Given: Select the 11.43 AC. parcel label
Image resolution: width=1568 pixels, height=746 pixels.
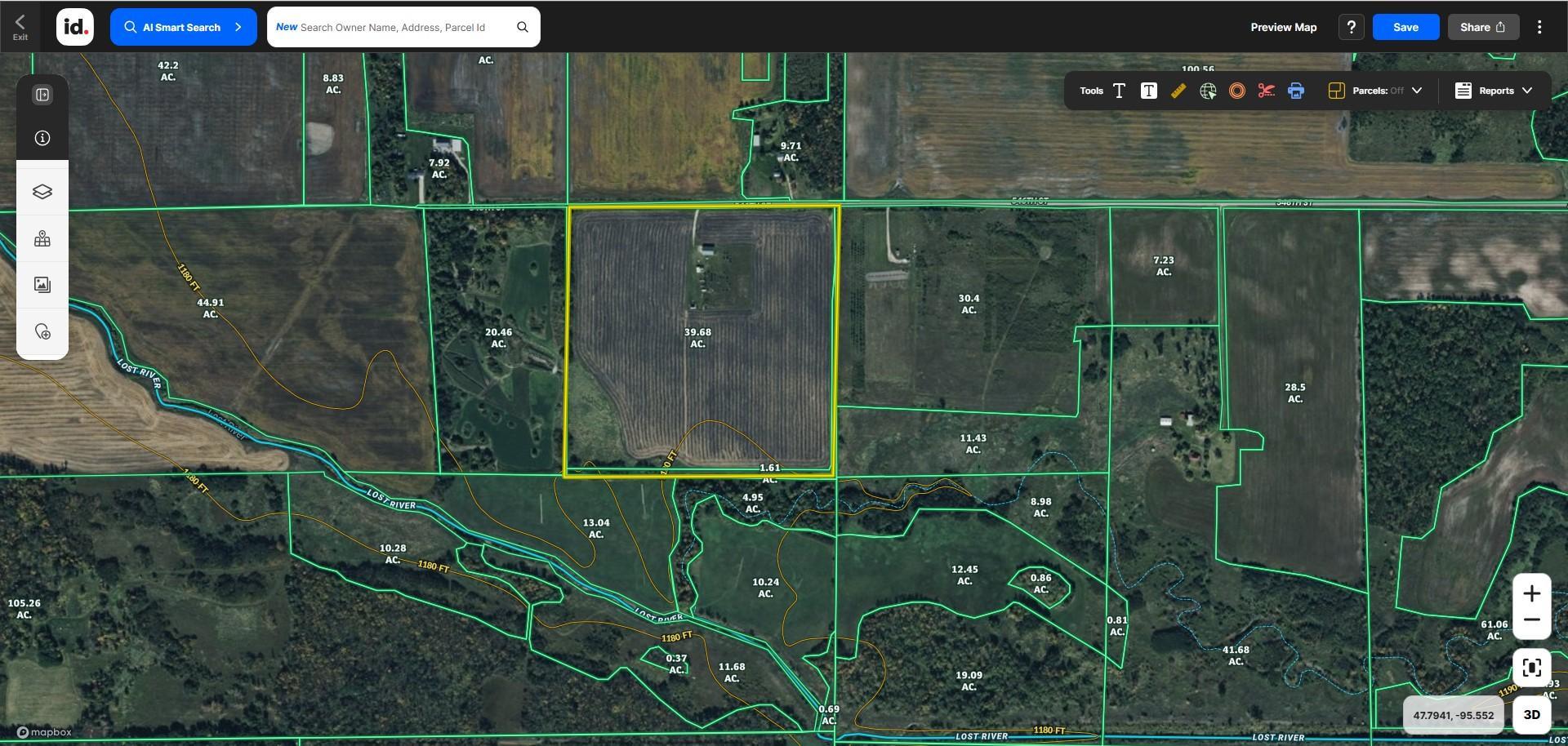Looking at the screenshot, I should click(x=973, y=444).
